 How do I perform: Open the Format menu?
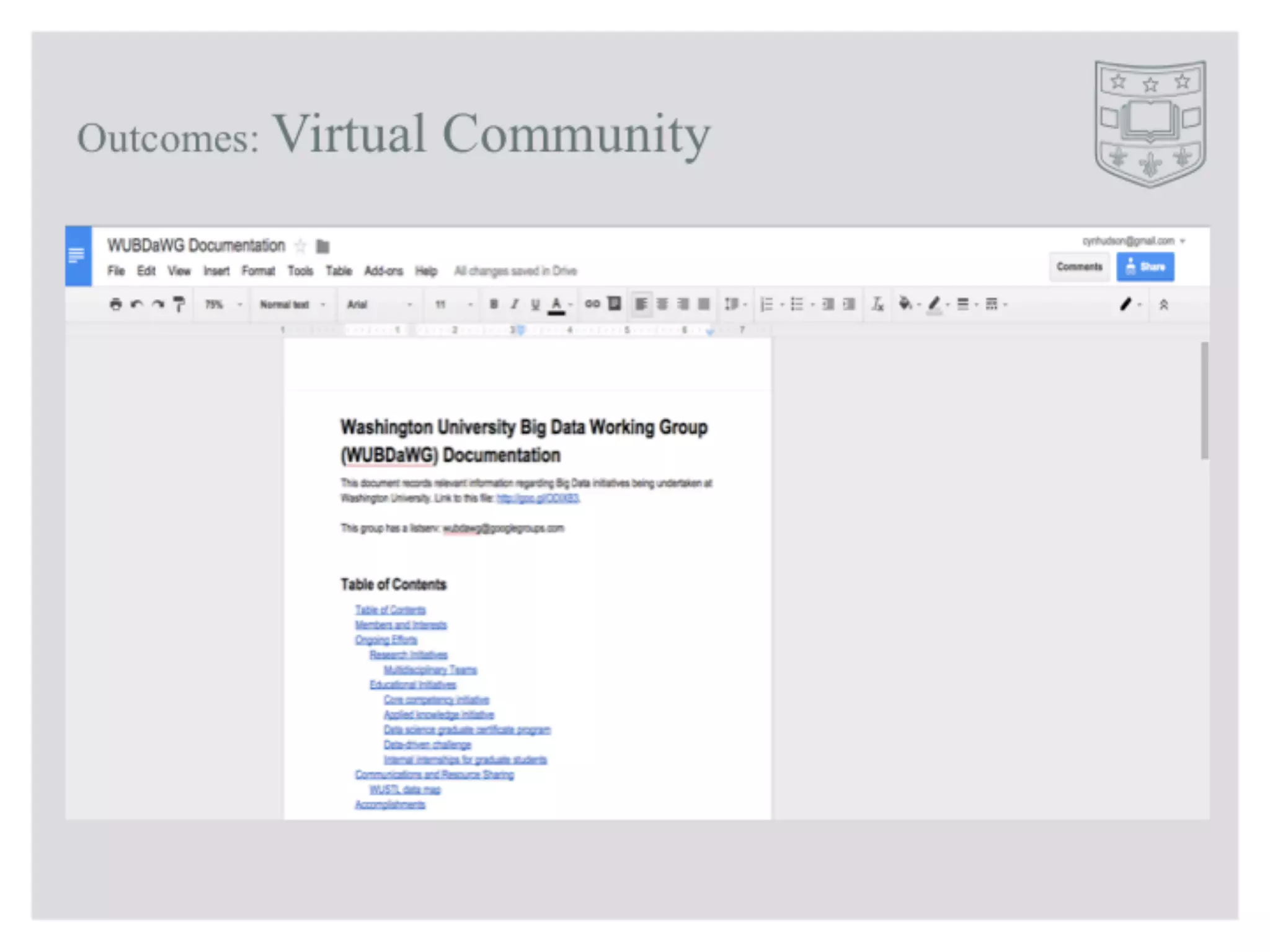tap(258, 271)
